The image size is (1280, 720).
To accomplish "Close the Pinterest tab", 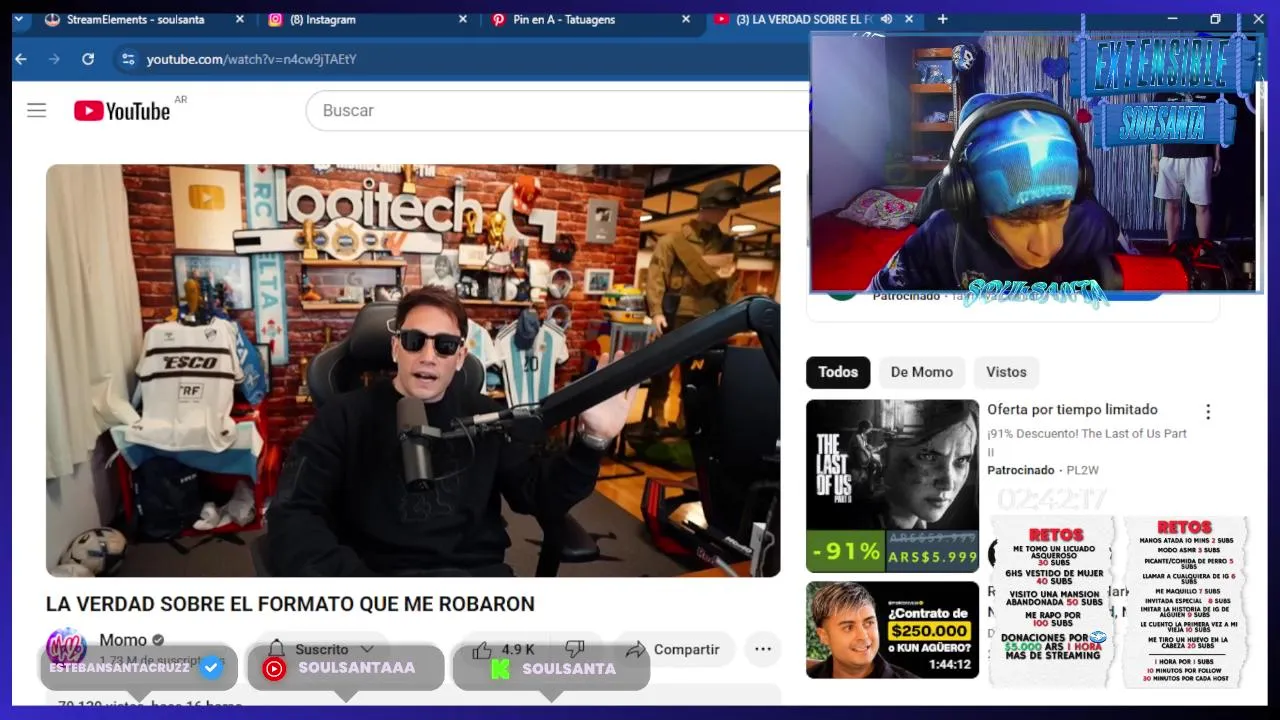I will (686, 19).
